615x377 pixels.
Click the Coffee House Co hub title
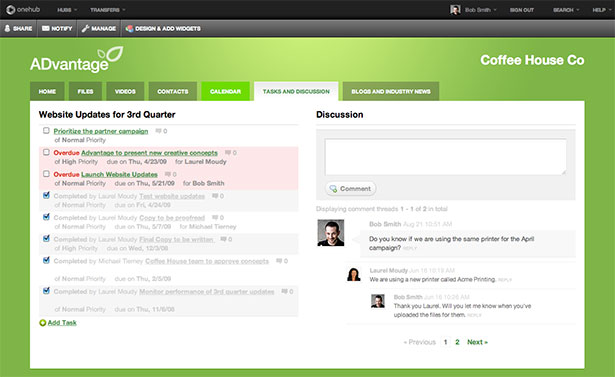(x=532, y=60)
